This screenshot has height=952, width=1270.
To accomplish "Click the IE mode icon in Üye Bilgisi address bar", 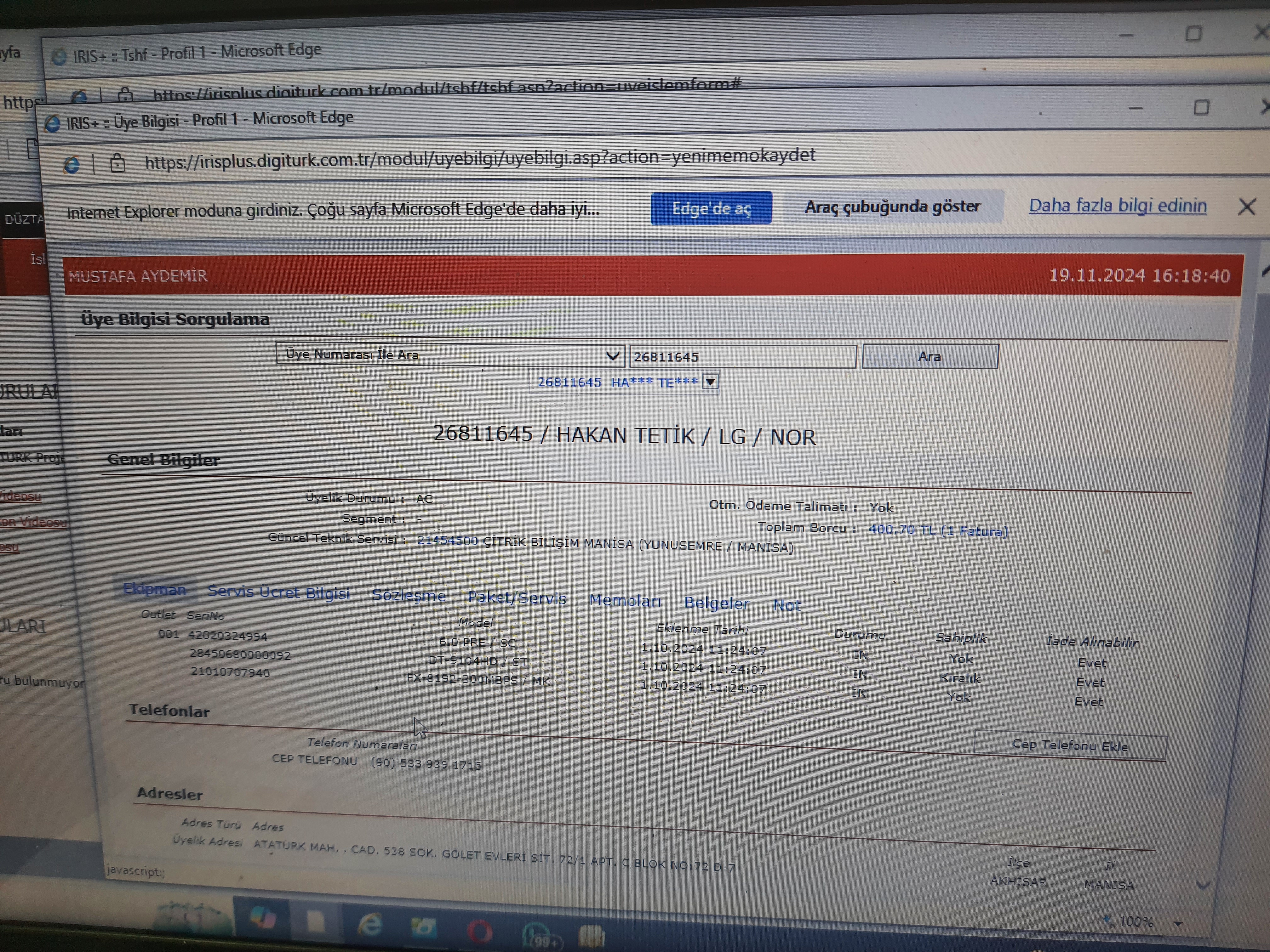I will tap(72, 165).
